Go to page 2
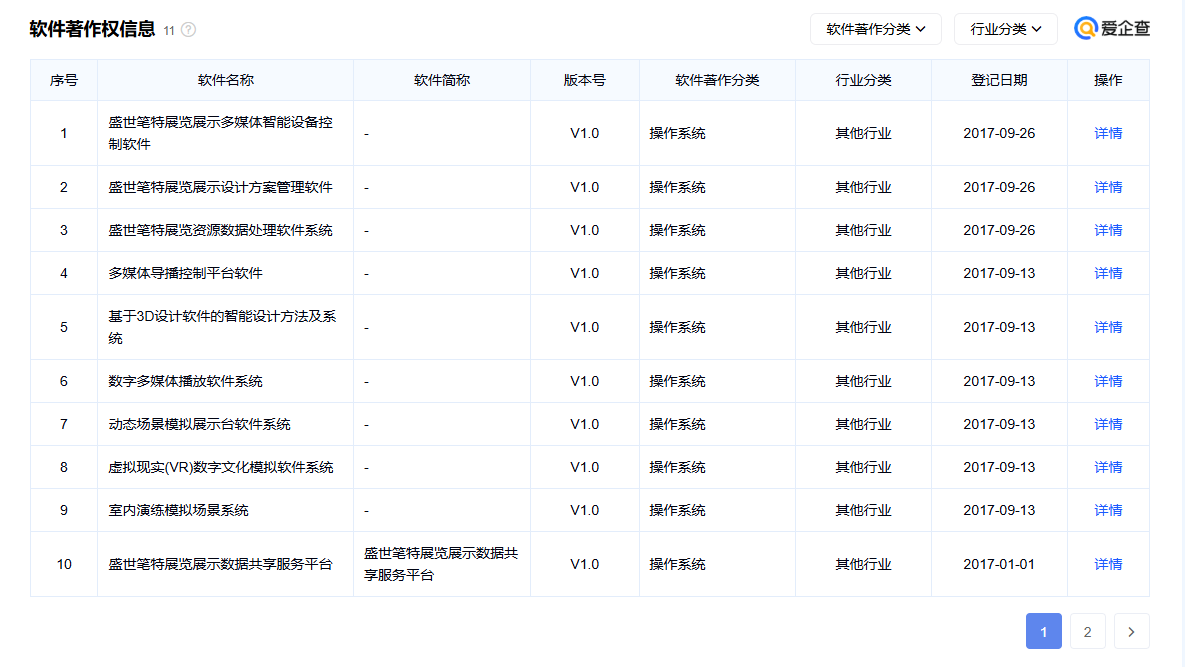 point(1088,631)
